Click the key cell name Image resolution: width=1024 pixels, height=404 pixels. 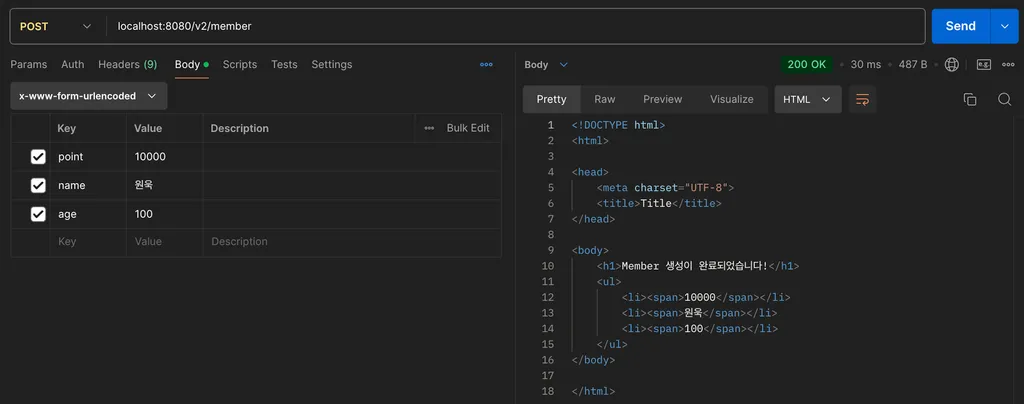(88, 185)
